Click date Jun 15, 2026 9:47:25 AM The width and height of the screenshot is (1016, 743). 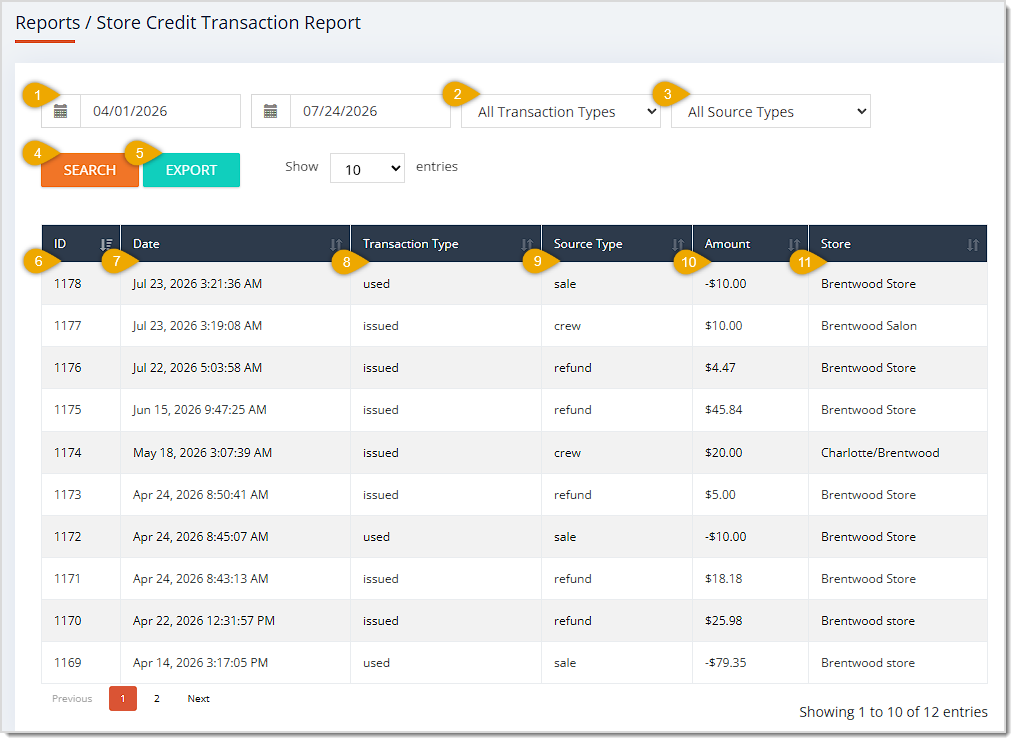coord(200,410)
